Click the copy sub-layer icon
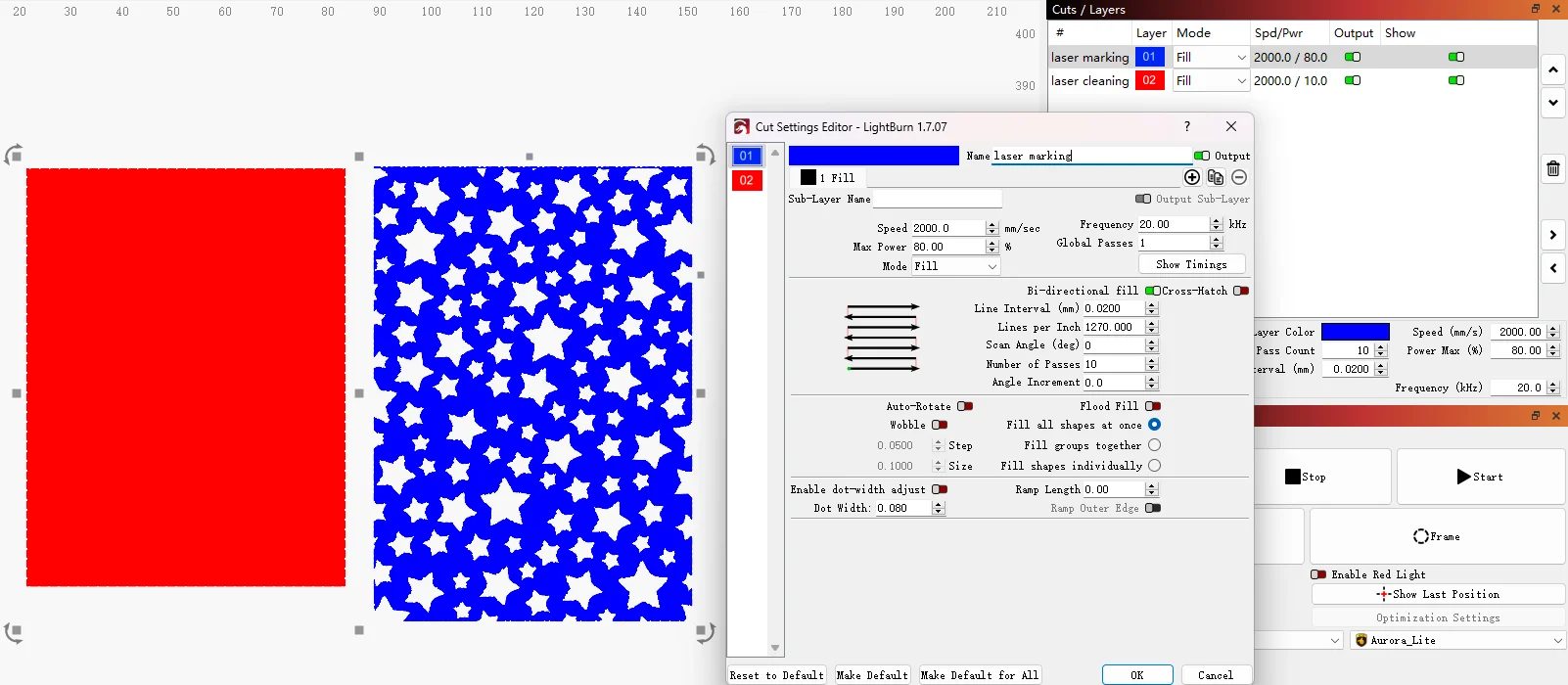Viewport: 1568px width, 685px height. (x=1216, y=177)
